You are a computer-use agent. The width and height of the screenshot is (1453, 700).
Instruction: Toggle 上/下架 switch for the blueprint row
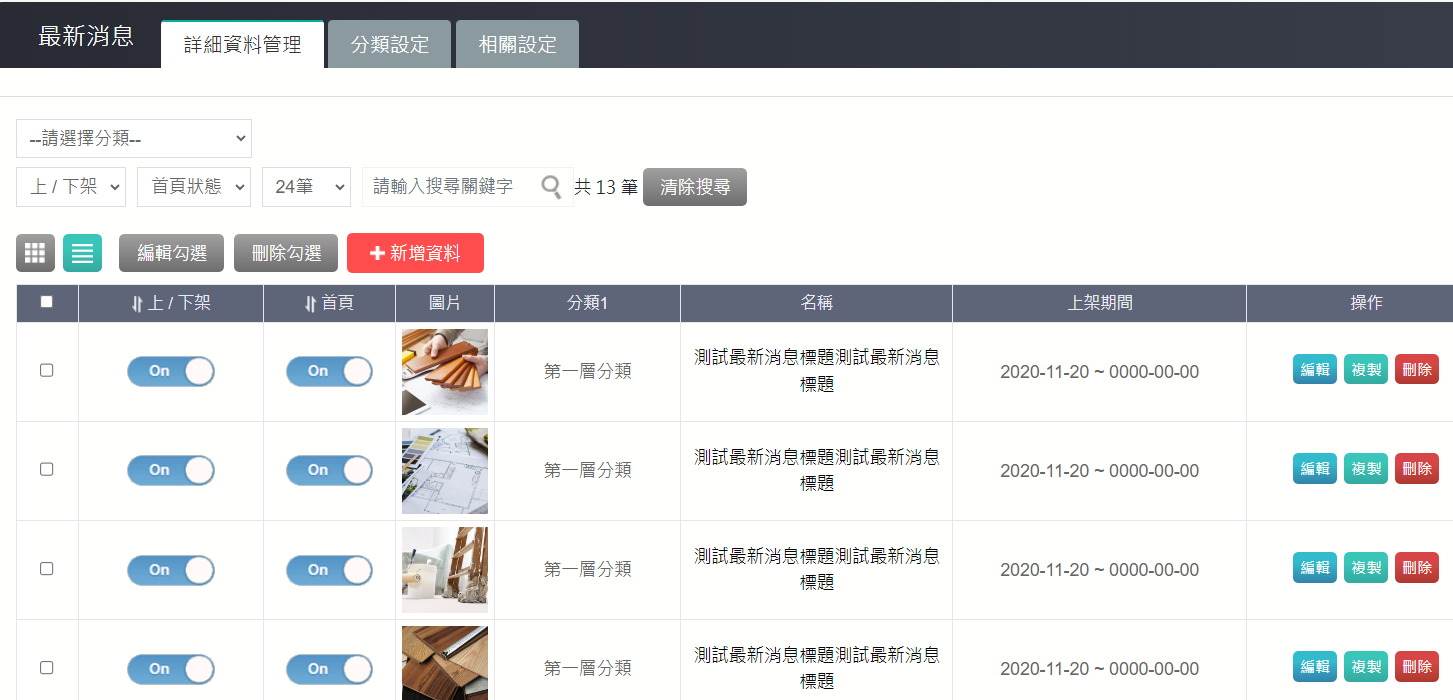point(171,470)
